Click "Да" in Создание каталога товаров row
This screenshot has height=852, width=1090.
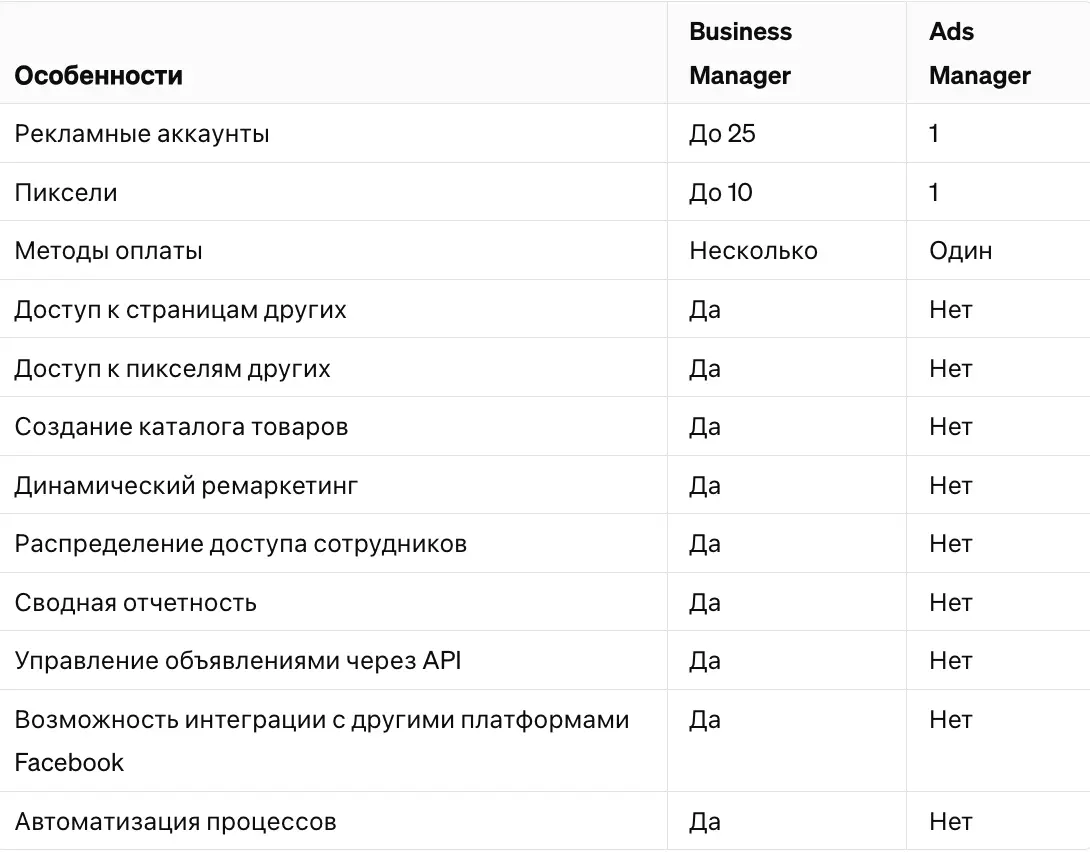point(705,427)
